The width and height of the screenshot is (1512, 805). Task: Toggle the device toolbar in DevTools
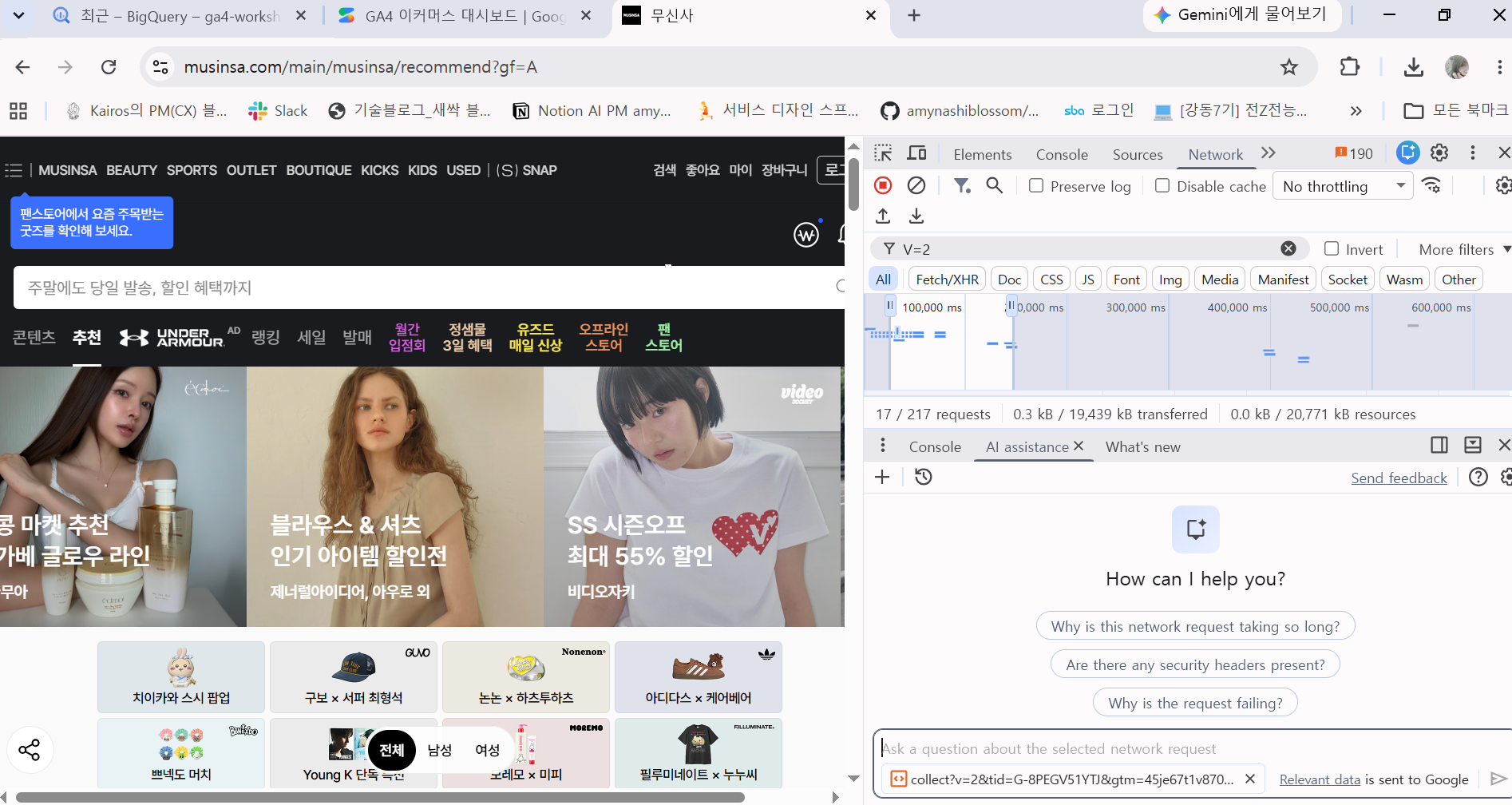point(917,153)
